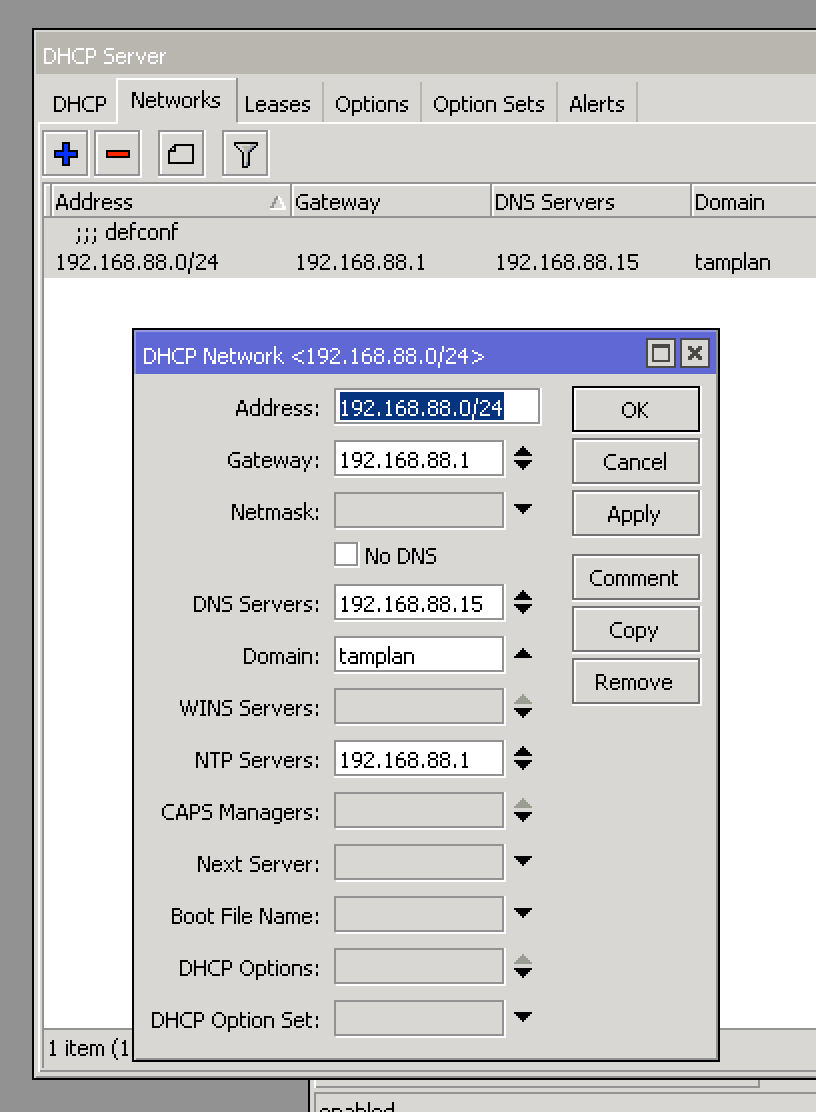Click the empty Netmask field
The height and width of the screenshot is (1112, 816).
click(419, 511)
